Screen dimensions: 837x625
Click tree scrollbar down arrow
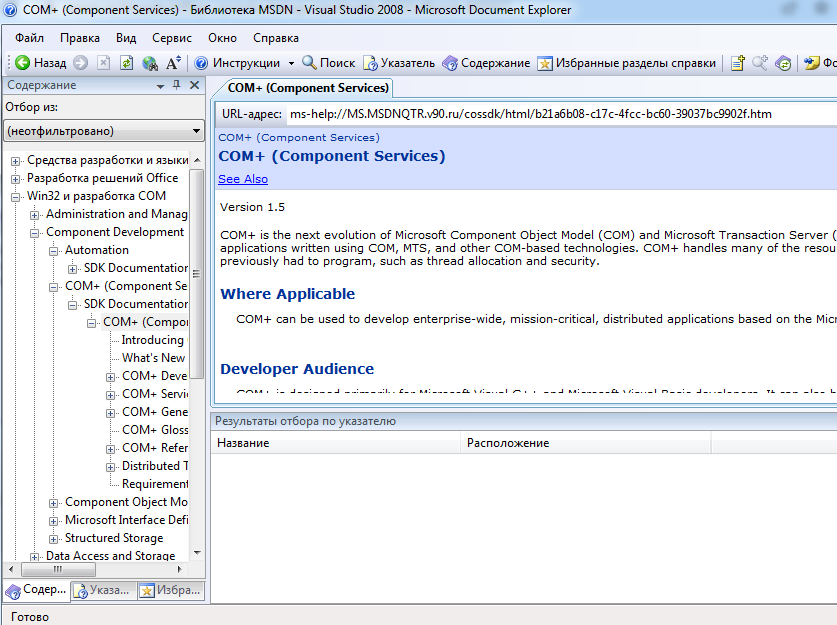[197, 553]
